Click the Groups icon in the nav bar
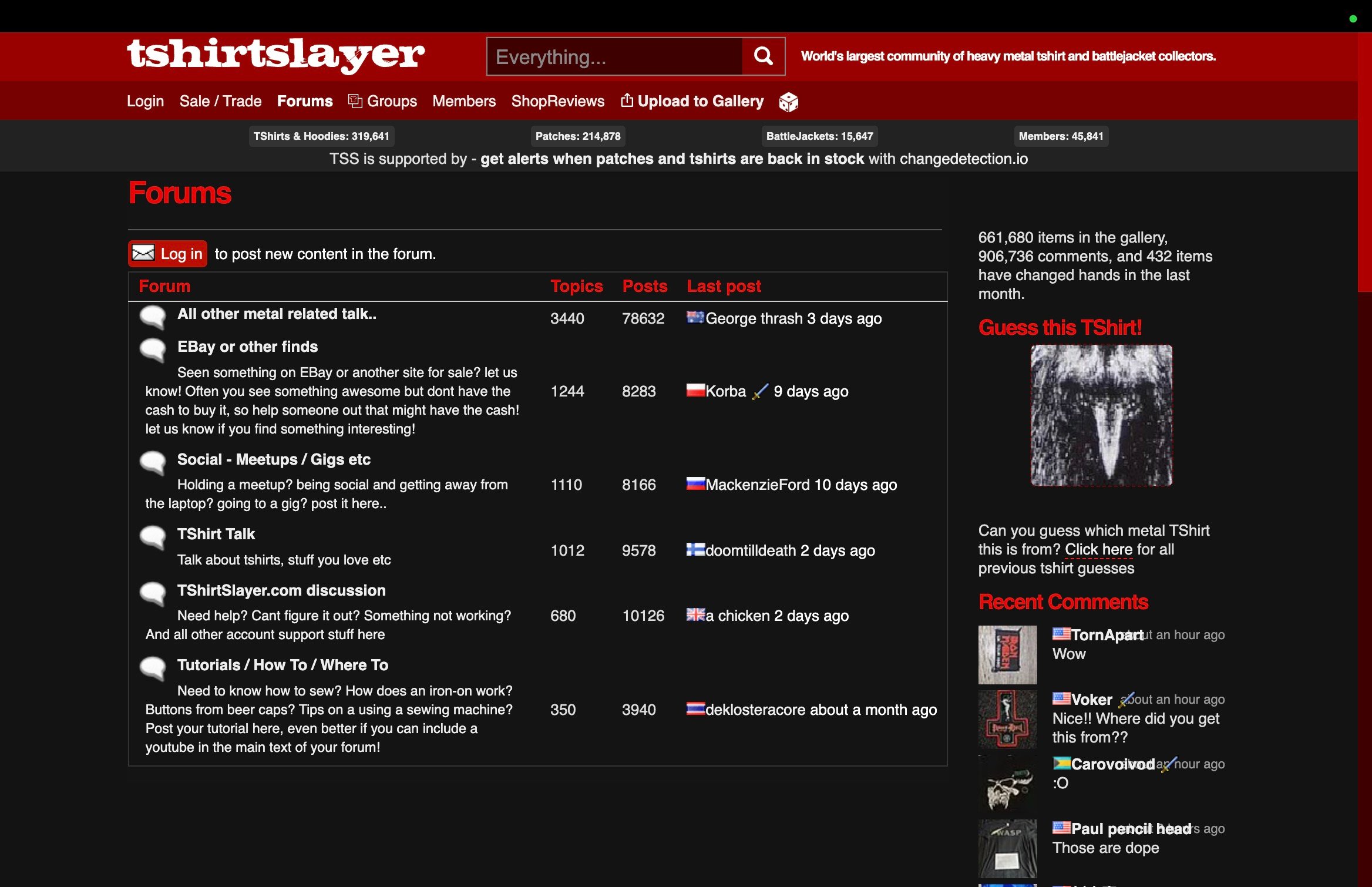The image size is (1372, 887). (x=355, y=101)
